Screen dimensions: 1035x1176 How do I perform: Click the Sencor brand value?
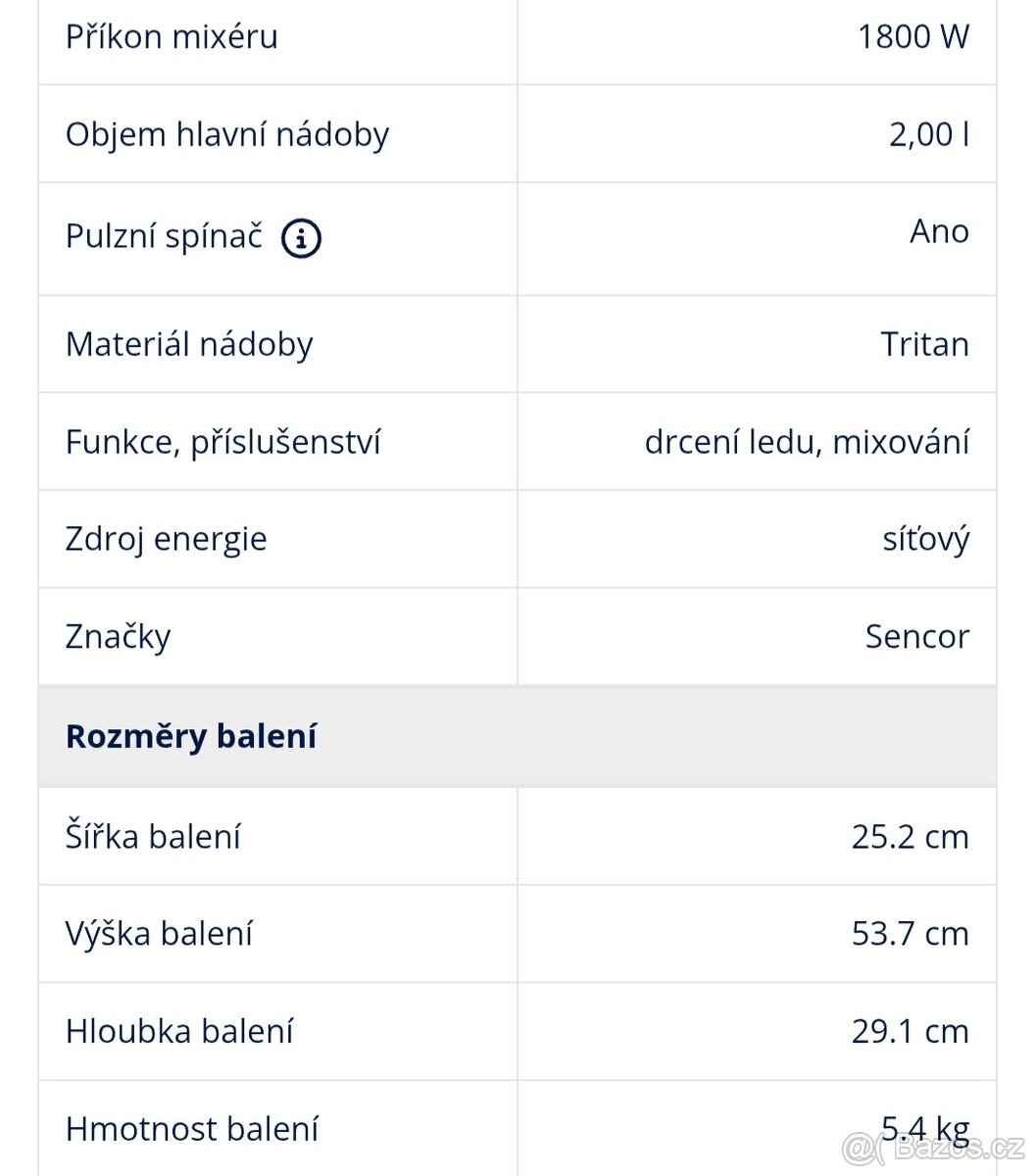(916, 637)
